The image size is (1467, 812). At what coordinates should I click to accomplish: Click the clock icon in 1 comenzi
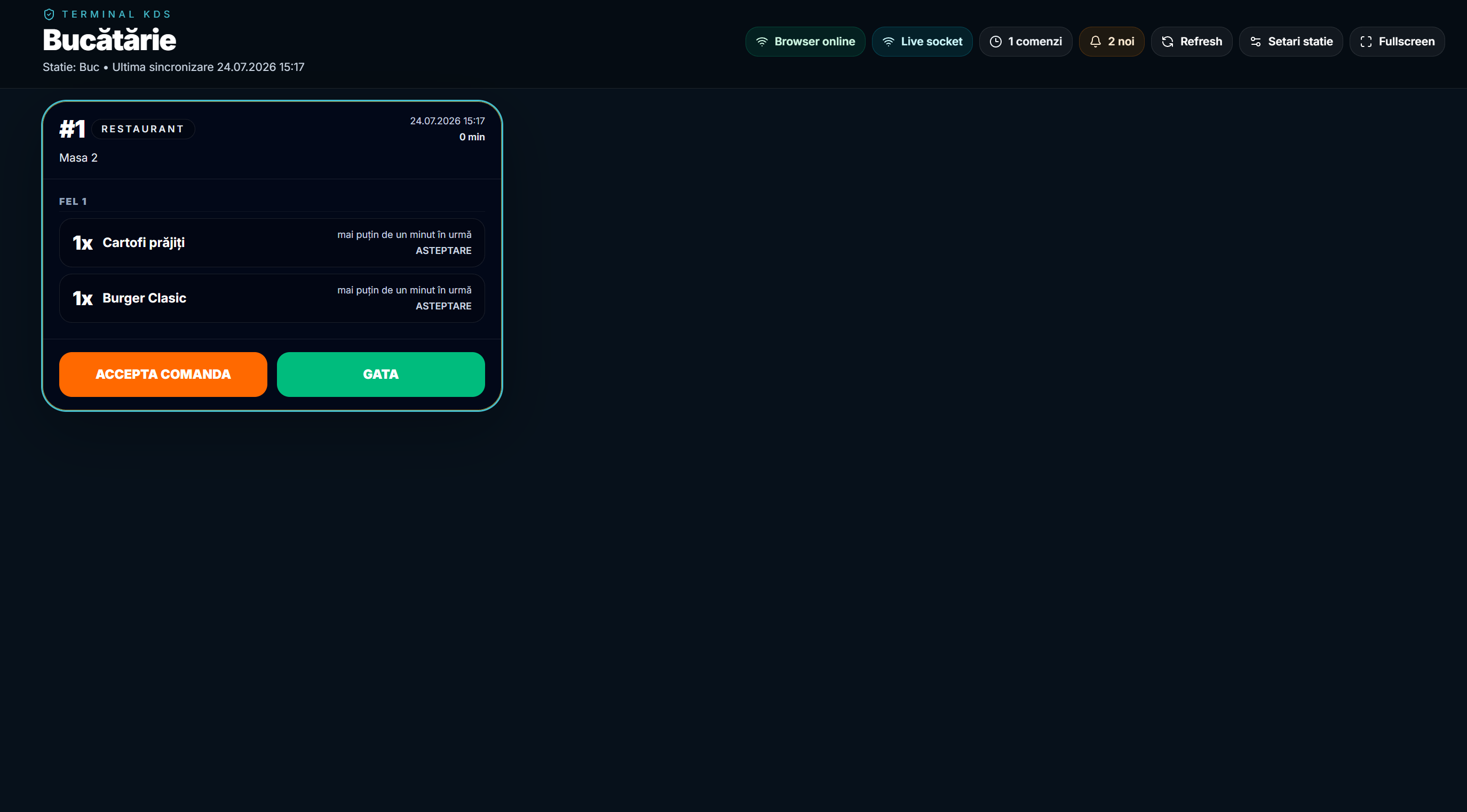(x=995, y=42)
